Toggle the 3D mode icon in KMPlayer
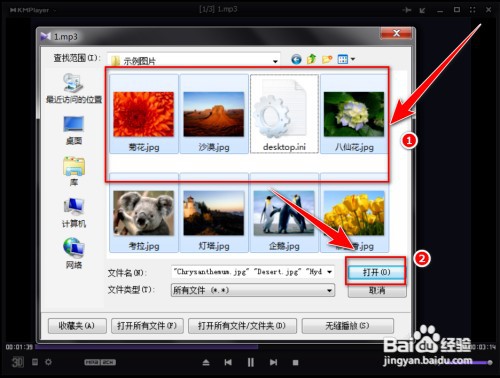 pyautogui.click(x=17, y=362)
